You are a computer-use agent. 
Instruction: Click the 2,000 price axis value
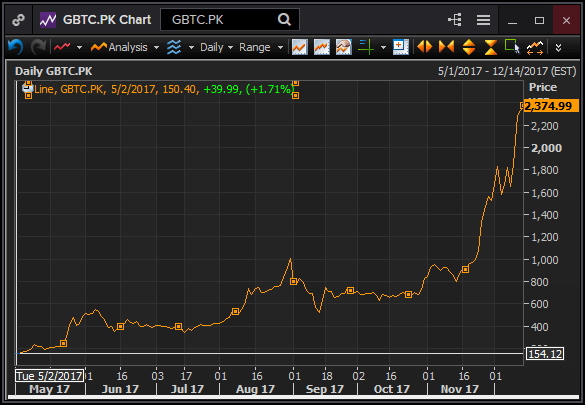point(547,148)
